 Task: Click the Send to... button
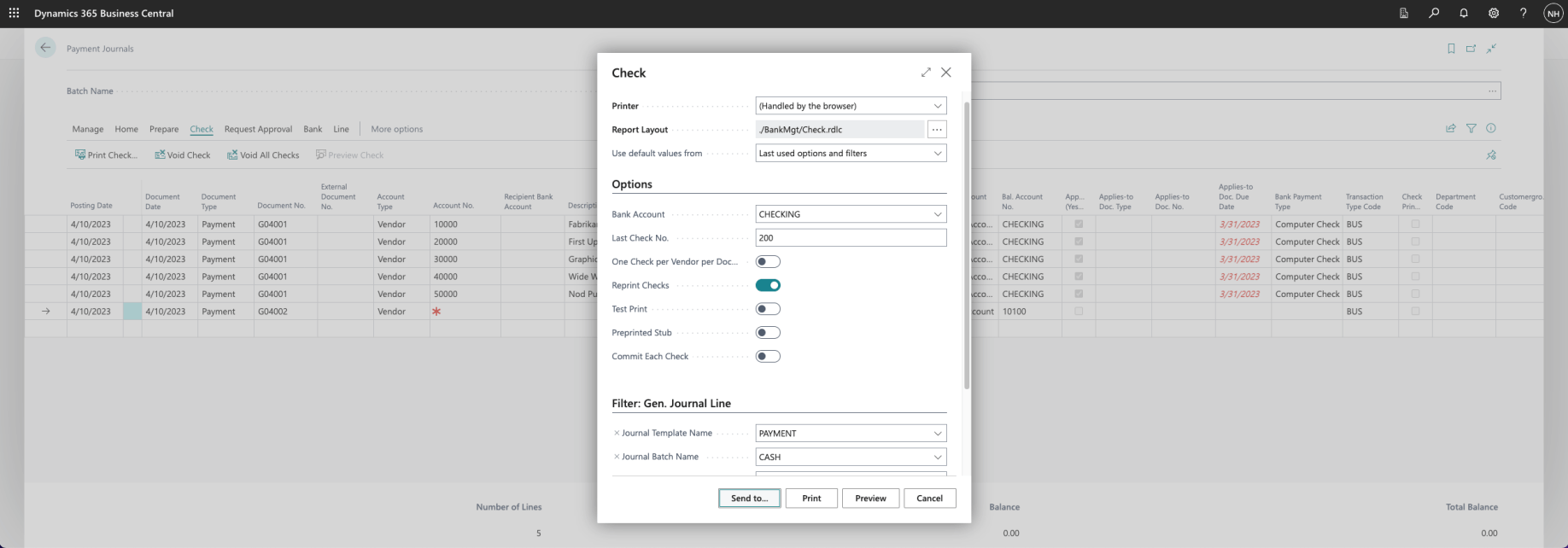749,498
